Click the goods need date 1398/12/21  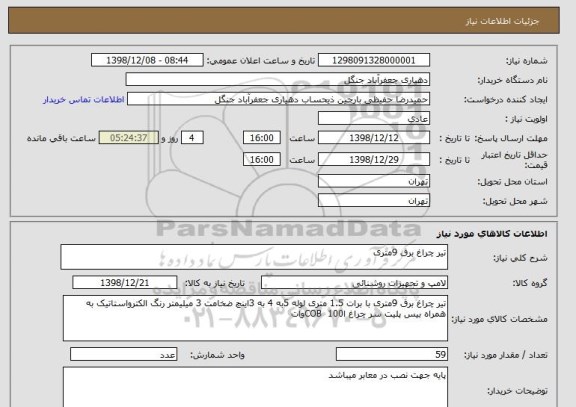coord(125,283)
